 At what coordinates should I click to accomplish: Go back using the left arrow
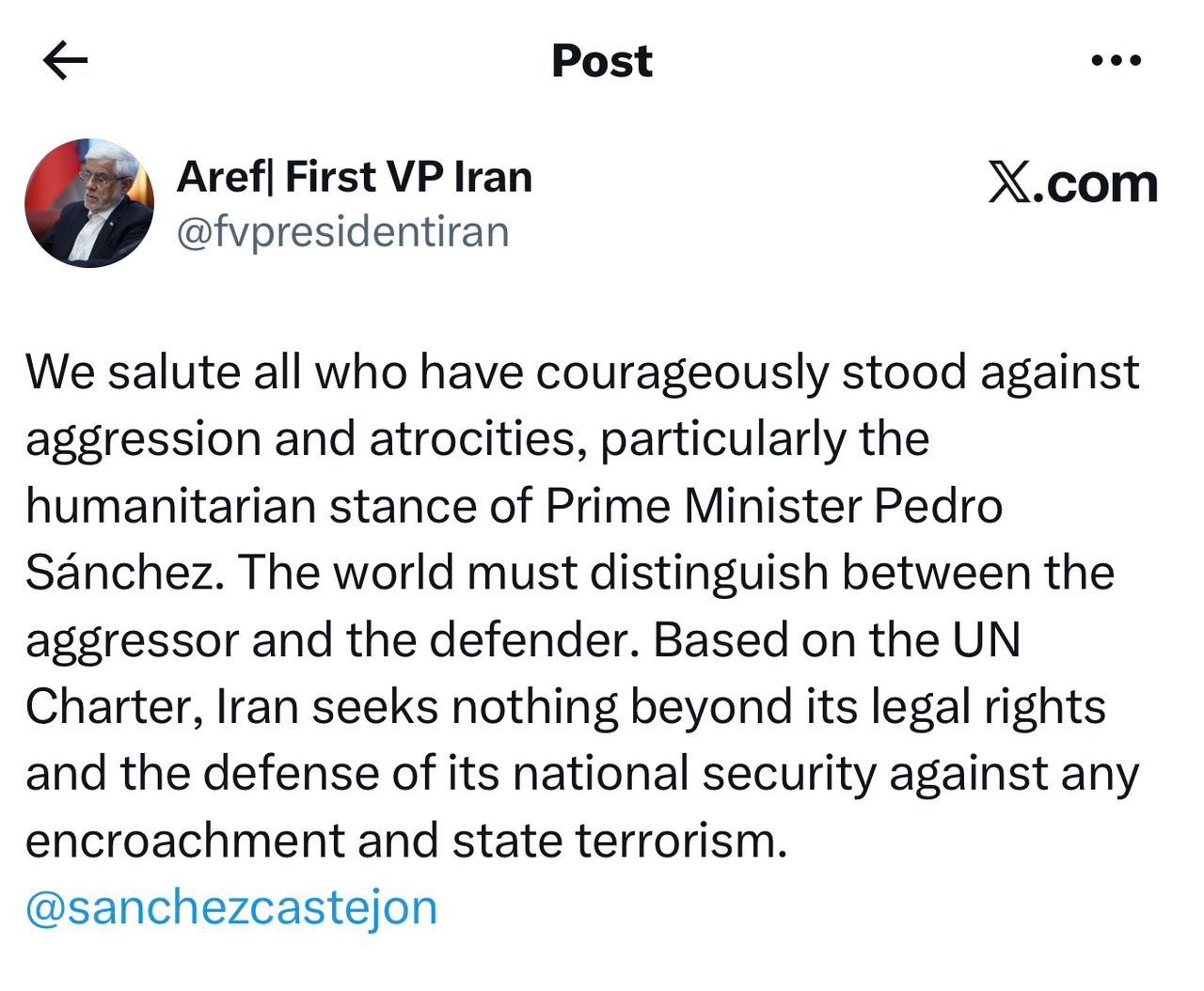pos(66,62)
